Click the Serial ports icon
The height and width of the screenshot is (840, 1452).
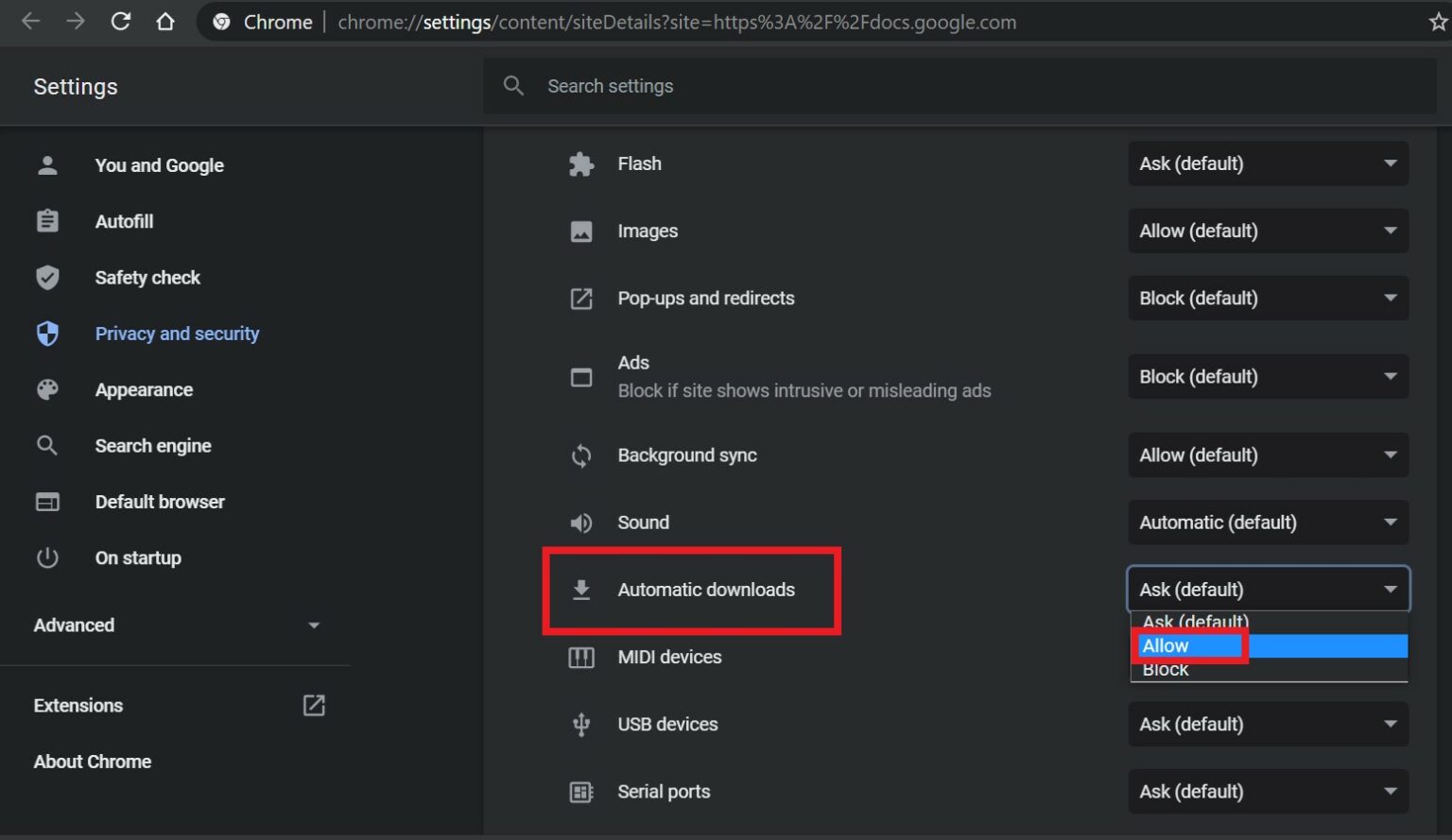click(581, 792)
